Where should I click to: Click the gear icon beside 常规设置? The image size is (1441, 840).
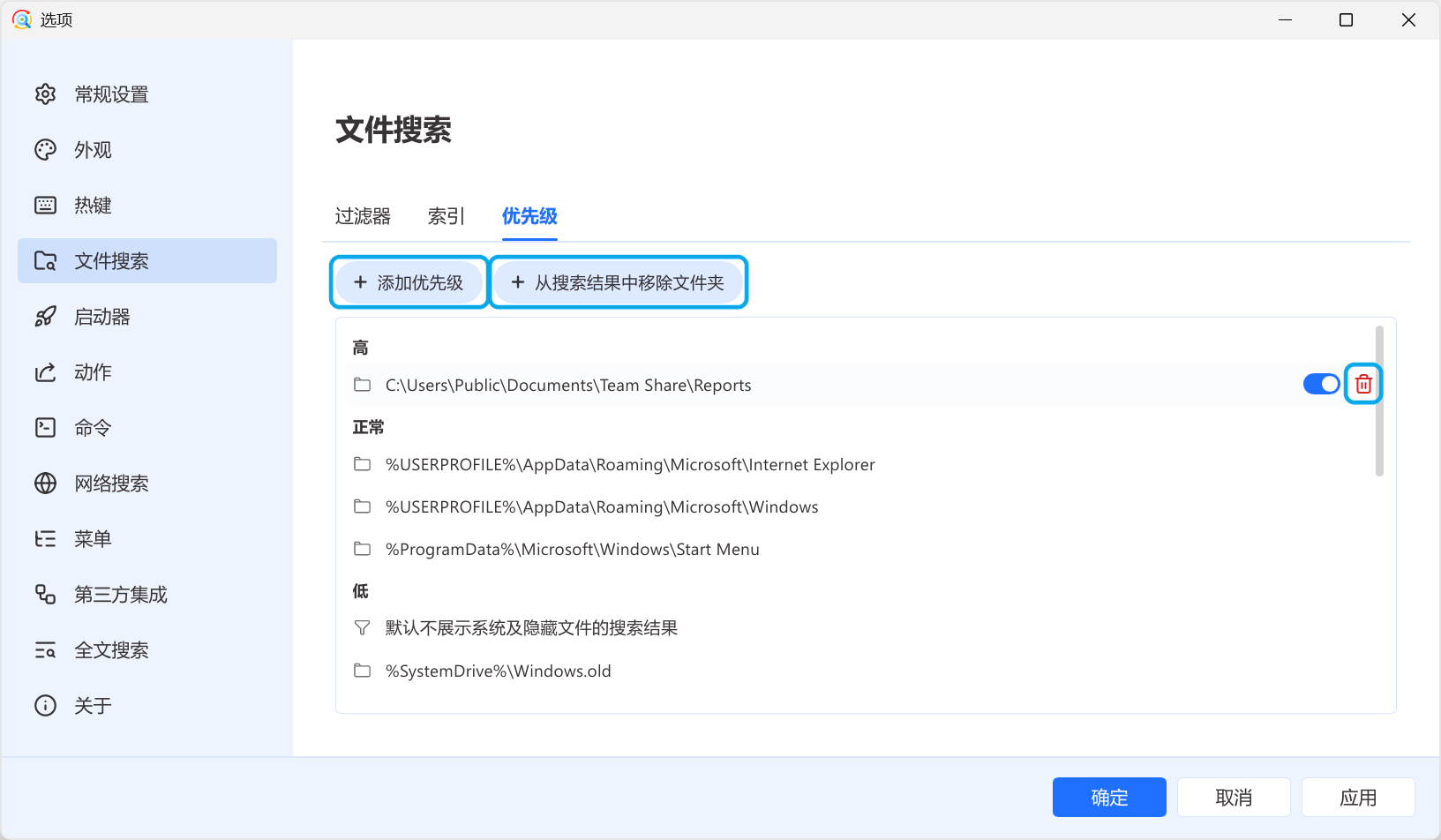click(x=45, y=94)
